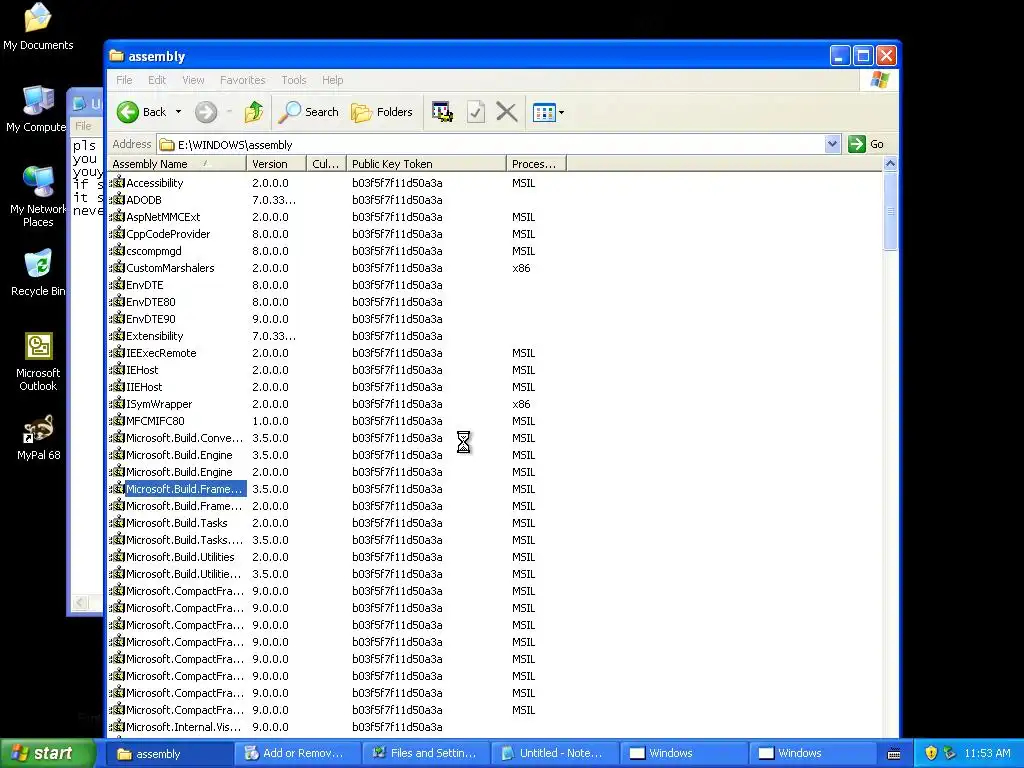
Task: Select the EnvDTE80 assembly icon
Action: tap(117, 301)
